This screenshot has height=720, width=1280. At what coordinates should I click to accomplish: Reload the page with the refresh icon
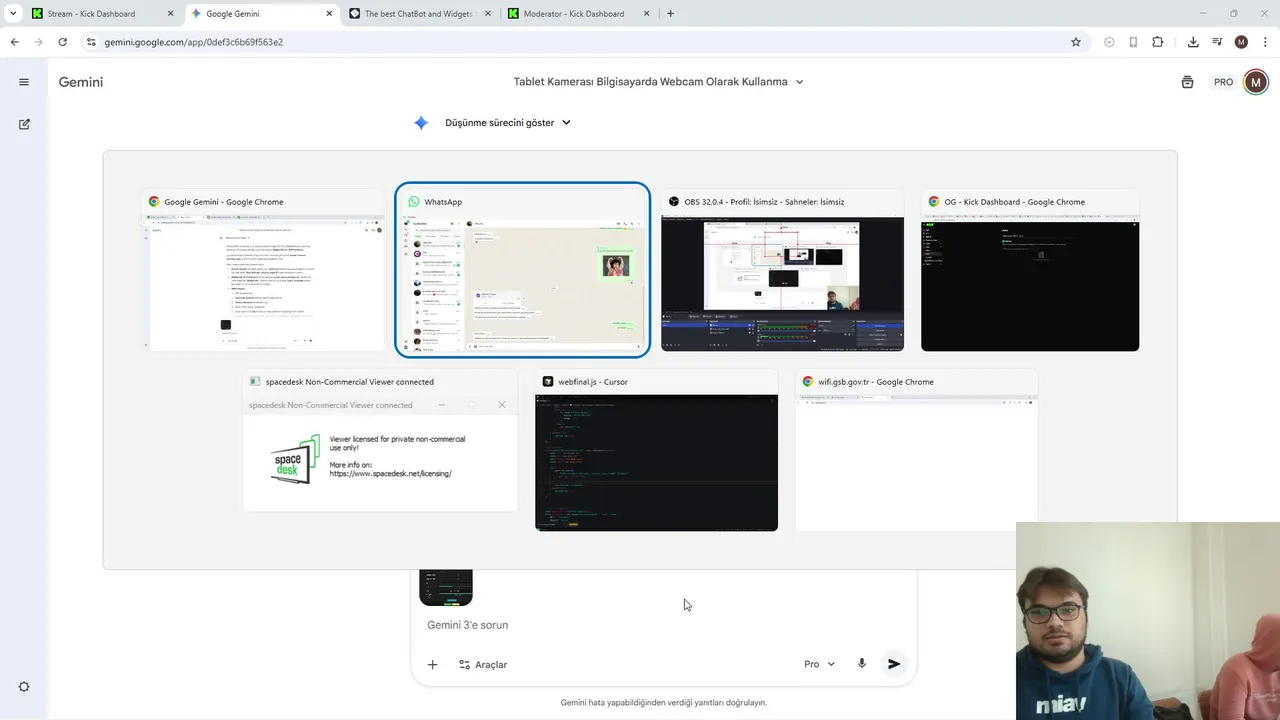pyautogui.click(x=62, y=42)
